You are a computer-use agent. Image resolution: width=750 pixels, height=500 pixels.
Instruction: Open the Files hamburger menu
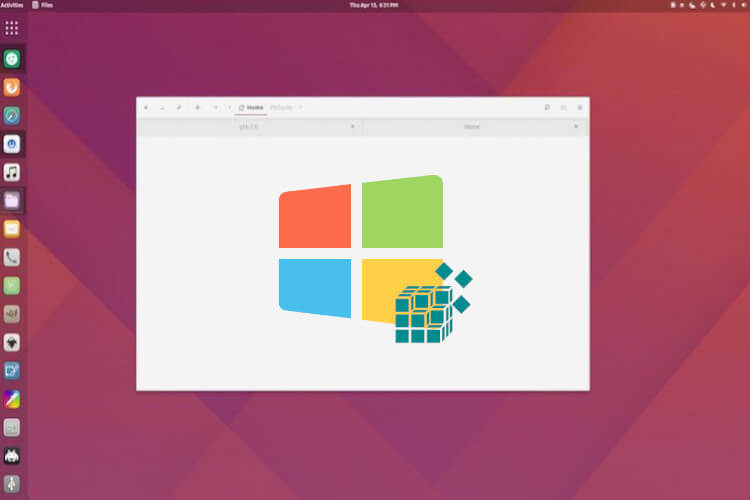pos(580,108)
